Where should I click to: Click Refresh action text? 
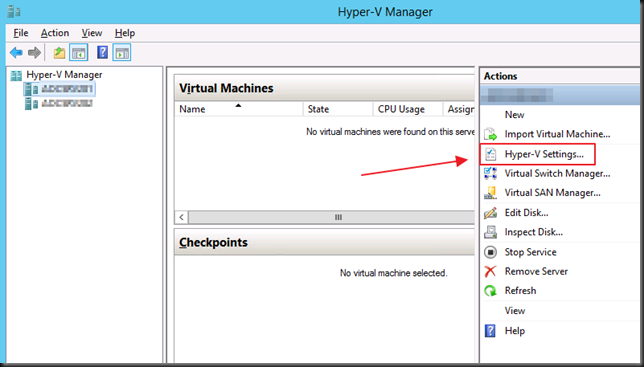tap(520, 291)
